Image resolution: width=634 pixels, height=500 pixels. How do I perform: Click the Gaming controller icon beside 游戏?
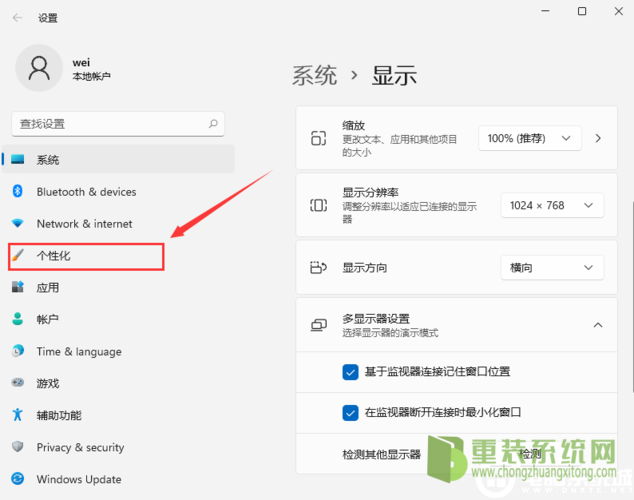[x=18, y=382]
